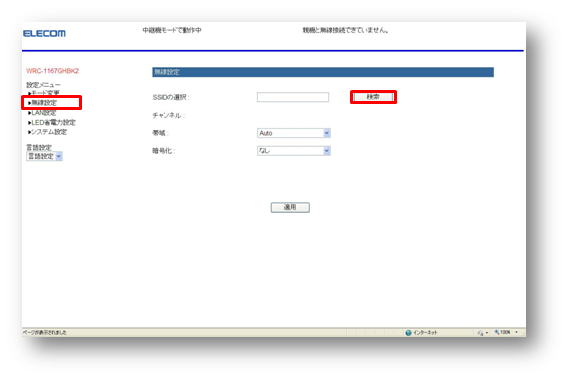
Task: Open the 言語設定 language dropdown
Action: tap(45, 156)
